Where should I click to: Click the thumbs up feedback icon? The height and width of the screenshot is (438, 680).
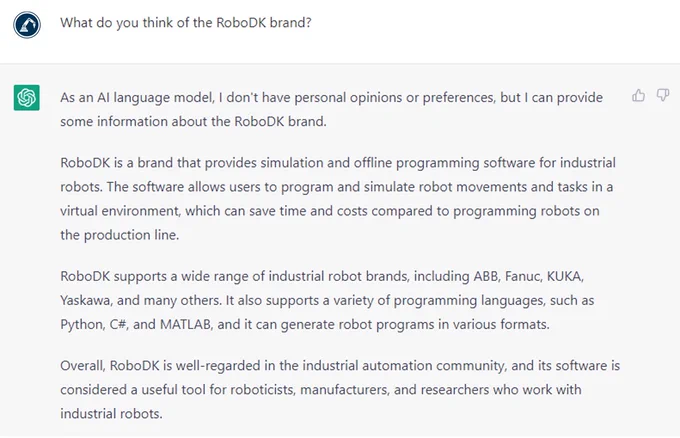tap(638, 95)
